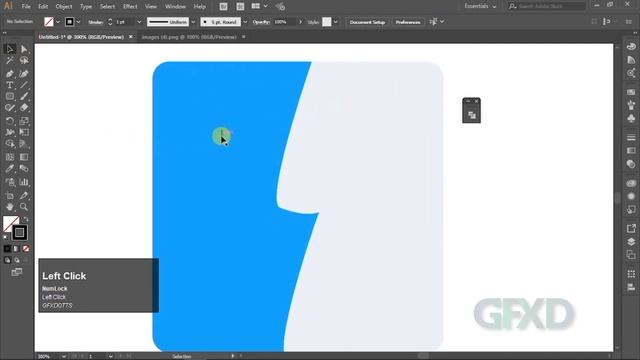Select the Shape Builder tool
Screen dimensions: 640x360
(x=10, y=144)
